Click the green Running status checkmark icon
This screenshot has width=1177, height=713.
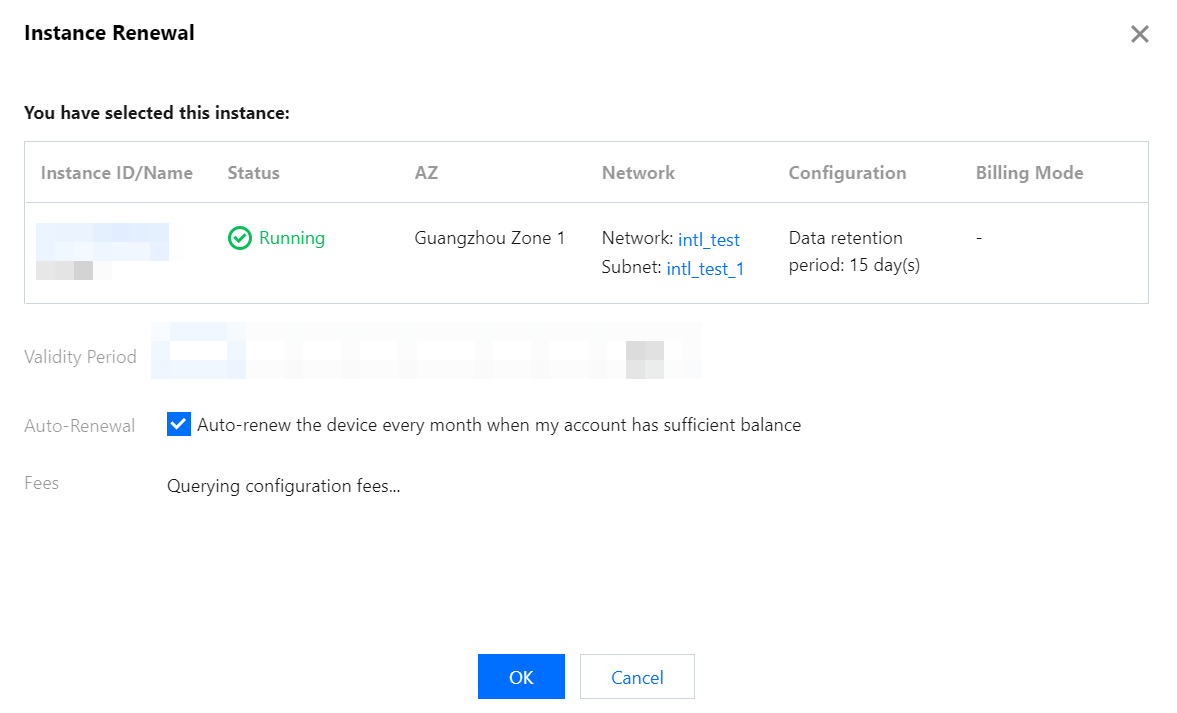click(x=239, y=238)
